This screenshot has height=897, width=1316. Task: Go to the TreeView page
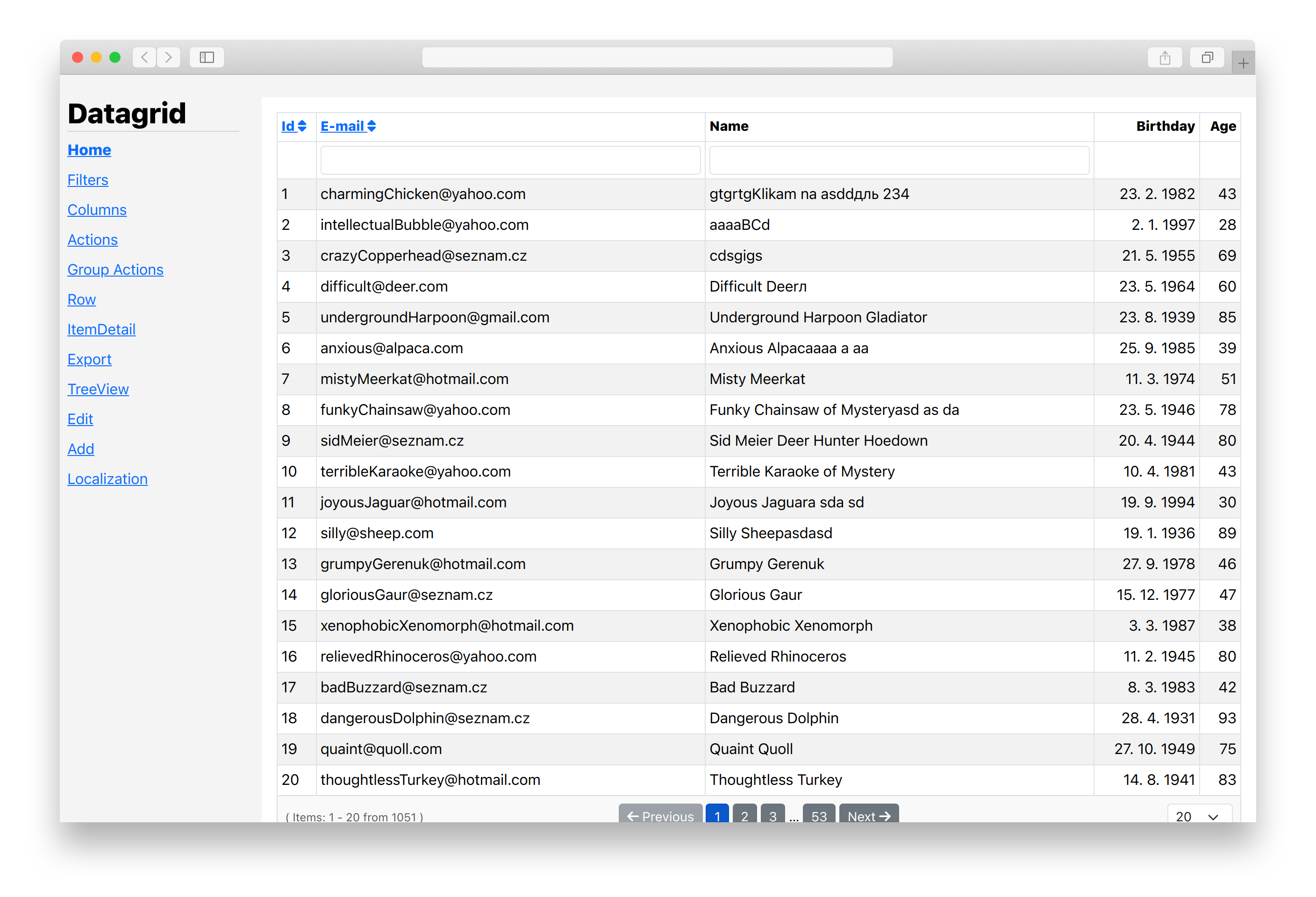pos(98,389)
